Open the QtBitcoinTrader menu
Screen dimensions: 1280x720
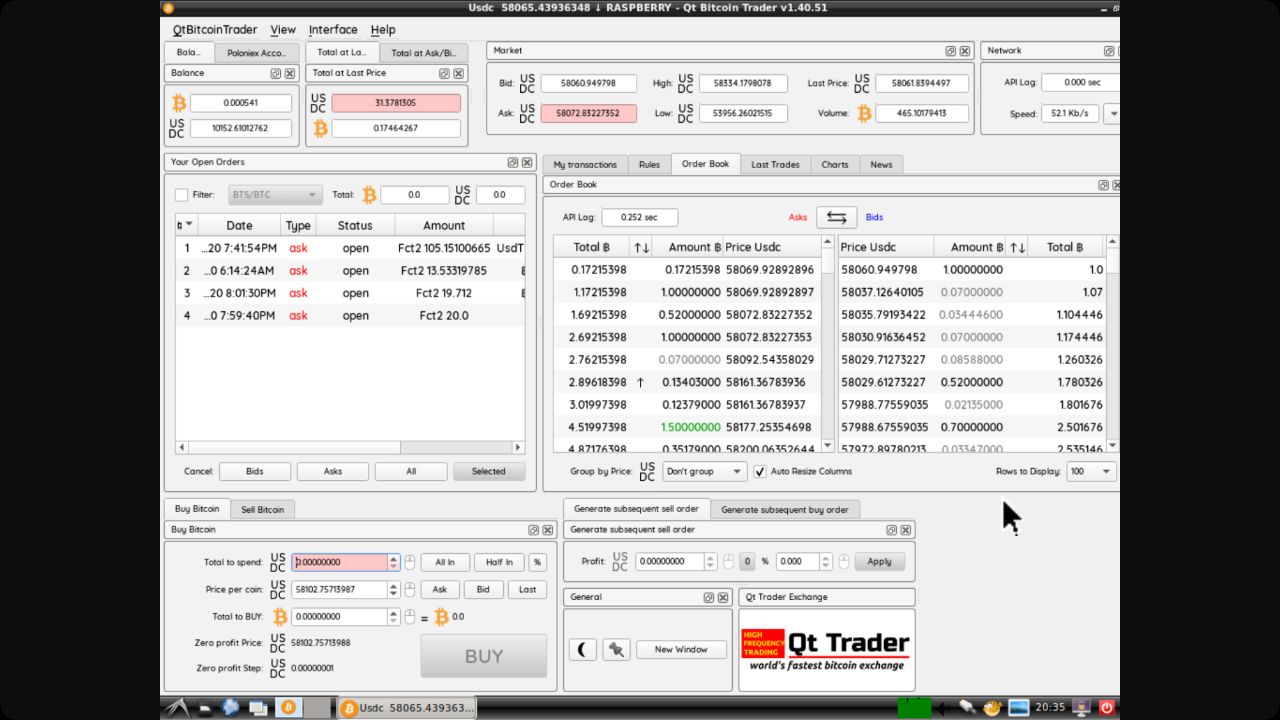coord(215,30)
